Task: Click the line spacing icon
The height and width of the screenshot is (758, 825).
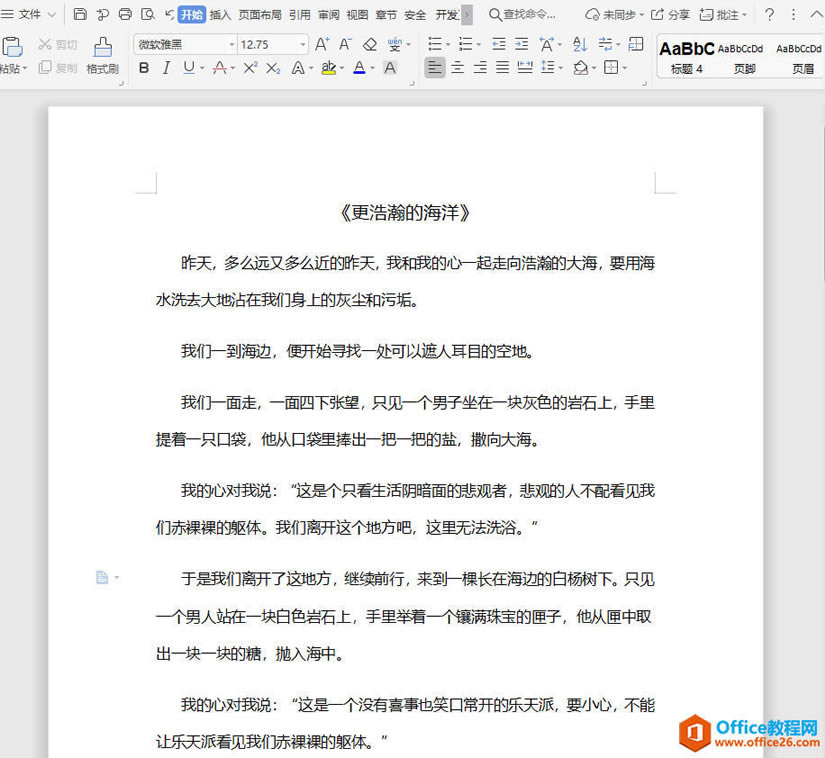Action: (548, 67)
